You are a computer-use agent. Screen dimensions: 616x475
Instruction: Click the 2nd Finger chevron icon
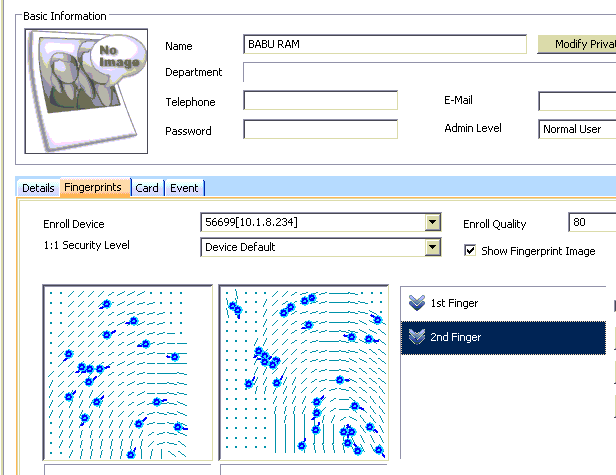pyautogui.click(x=417, y=338)
